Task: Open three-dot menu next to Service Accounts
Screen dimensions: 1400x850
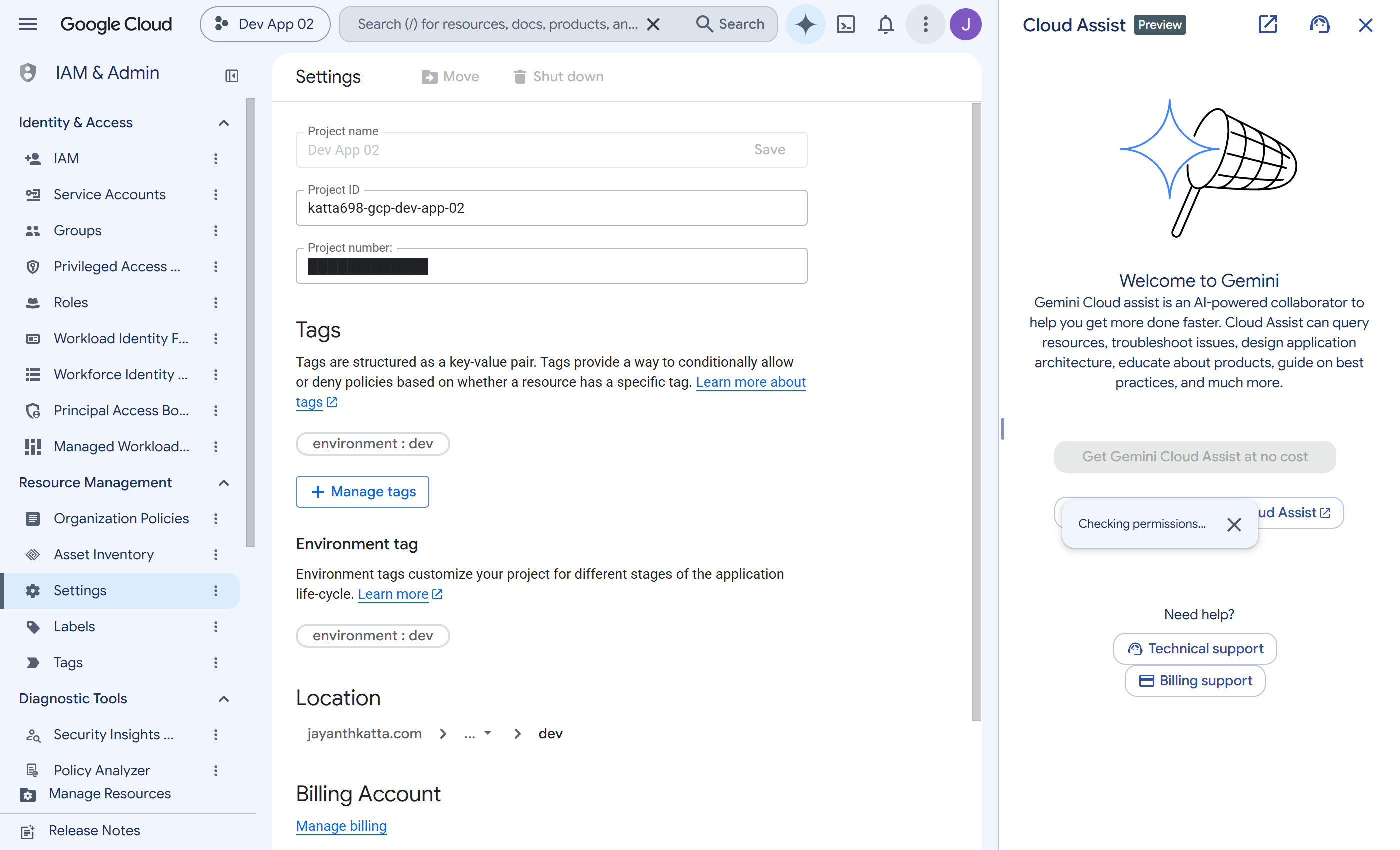Action: pyautogui.click(x=216, y=195)
